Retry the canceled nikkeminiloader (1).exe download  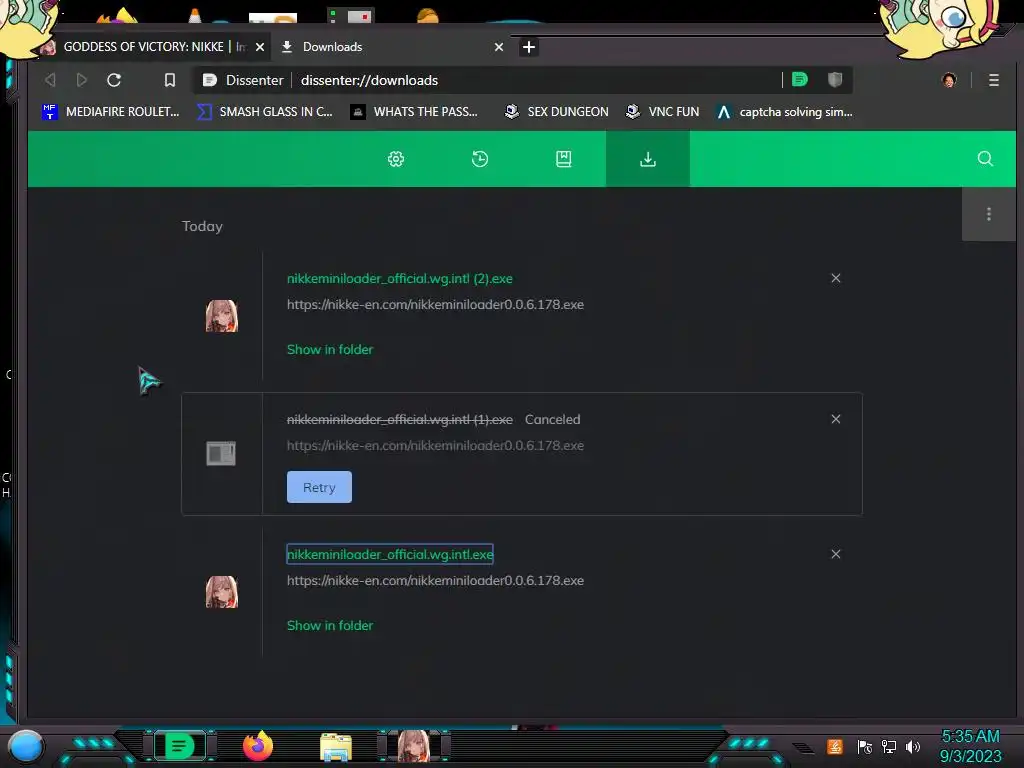319,487
